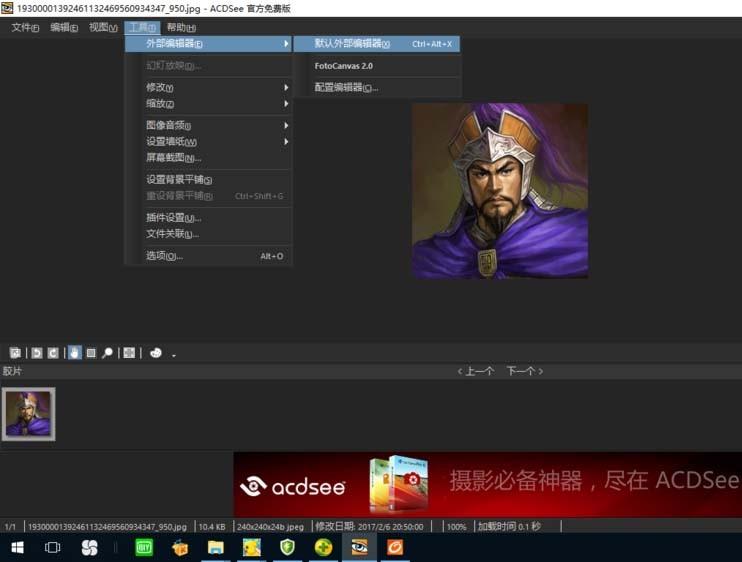Open the ACDSee advertisement banner
Screen dimensions: 742x562
point(488,484)
